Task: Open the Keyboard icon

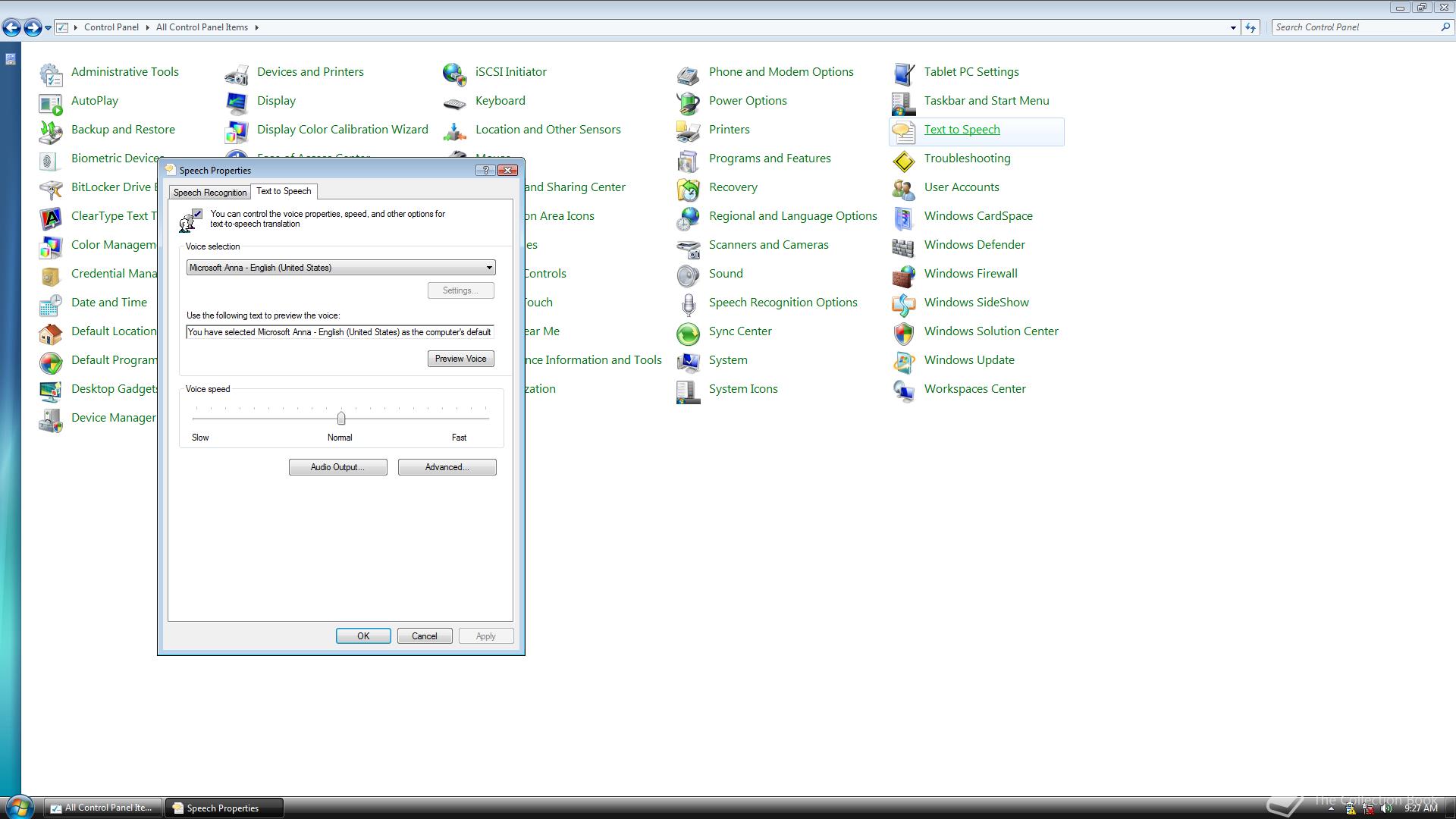Action: (455, 103)
